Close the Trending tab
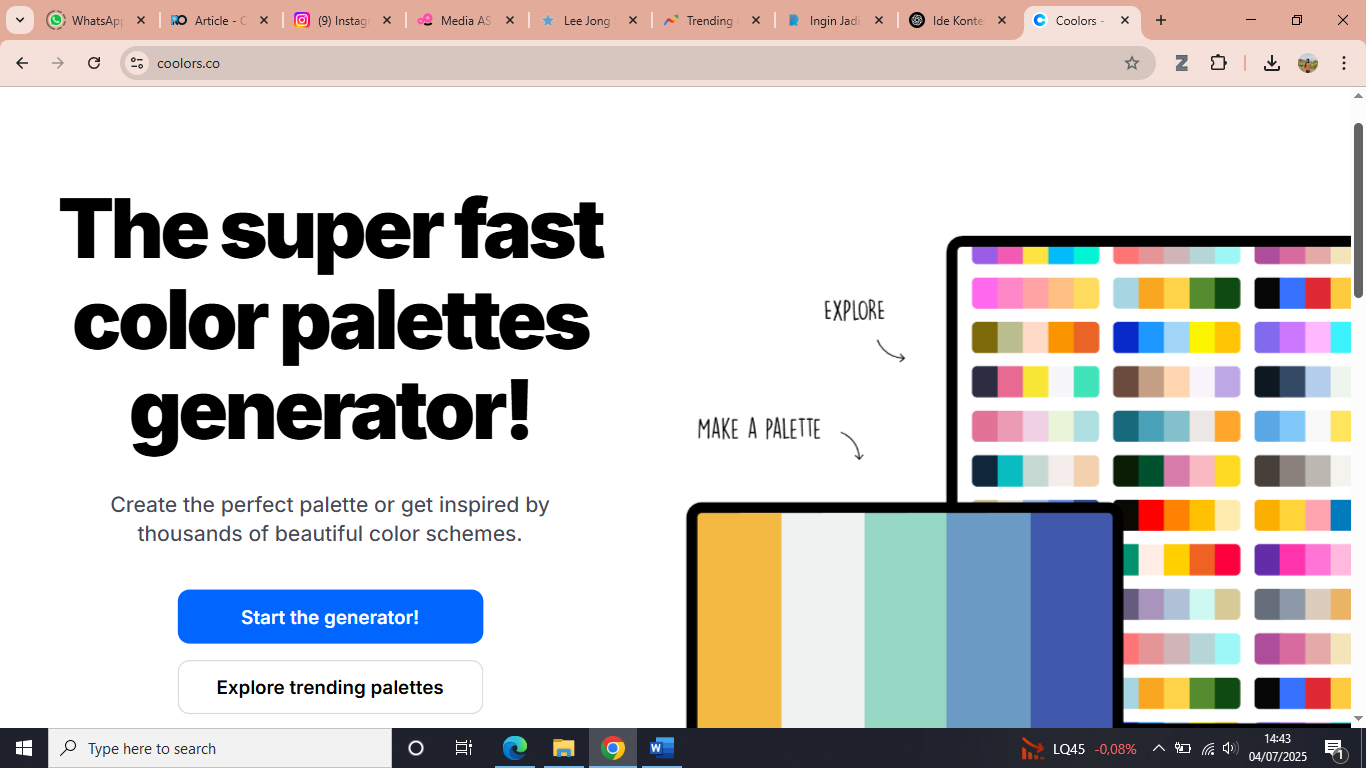1366x768 pixels. coord(756,20)
